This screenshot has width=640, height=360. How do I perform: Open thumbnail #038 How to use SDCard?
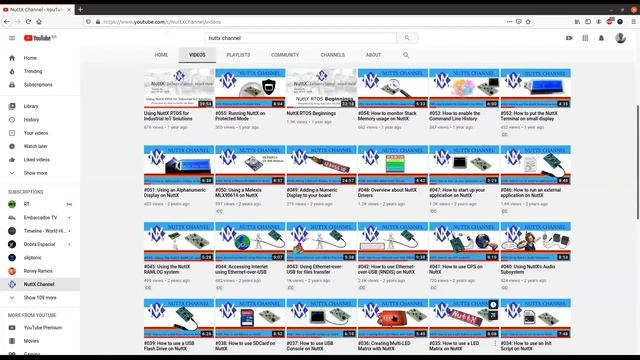click(x=250, y=318)
